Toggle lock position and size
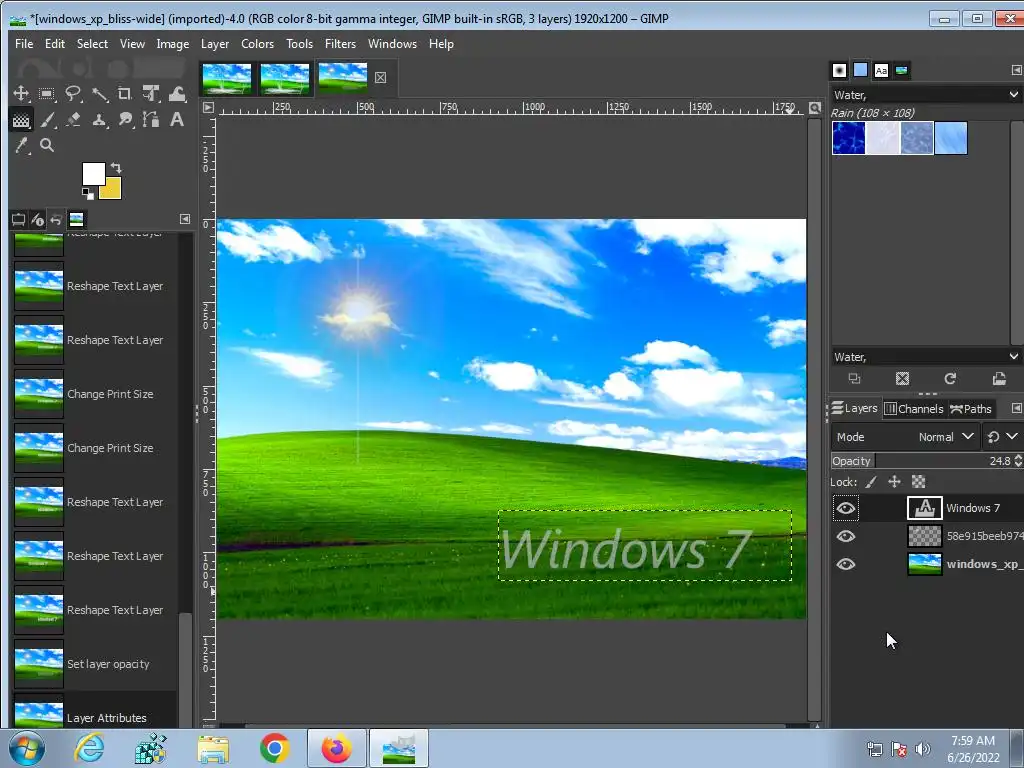This screenshot has height=768, width=1024. pyautogui.click(x=895, y=482)
